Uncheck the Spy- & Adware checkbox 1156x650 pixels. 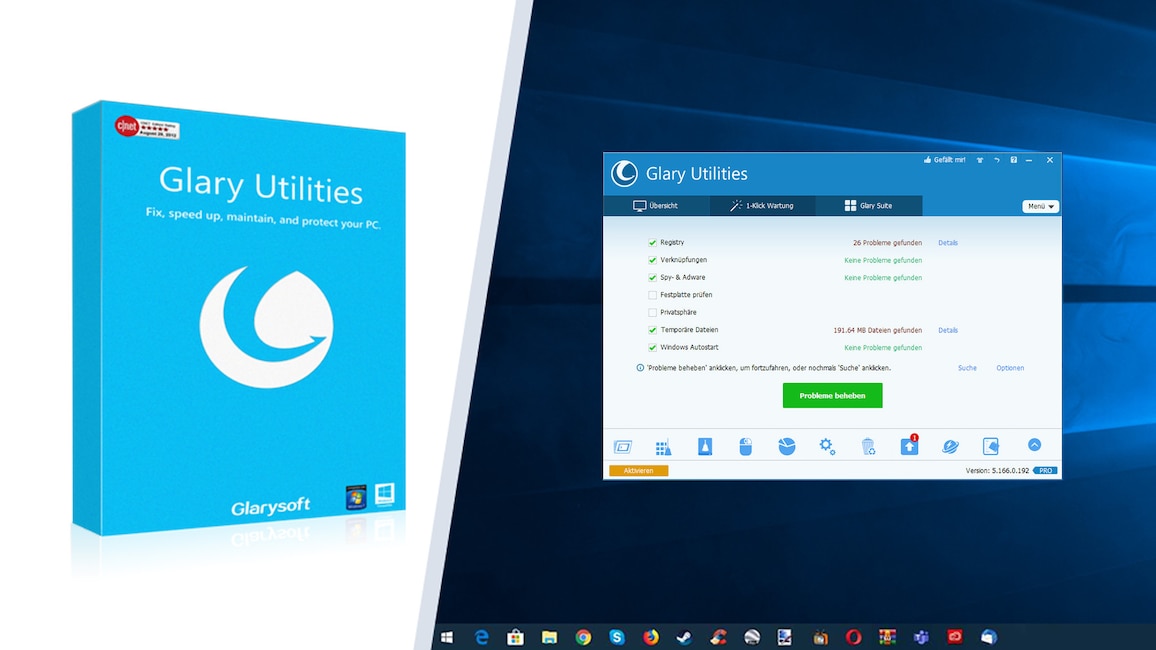tap(652, 278)
